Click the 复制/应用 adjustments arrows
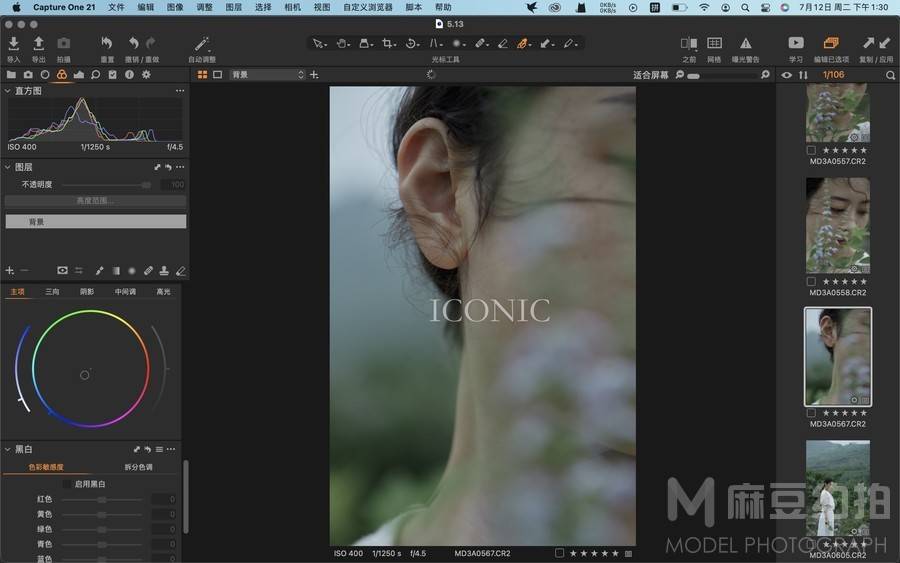This screenshot has height=563, width=900. click(876, 43)
